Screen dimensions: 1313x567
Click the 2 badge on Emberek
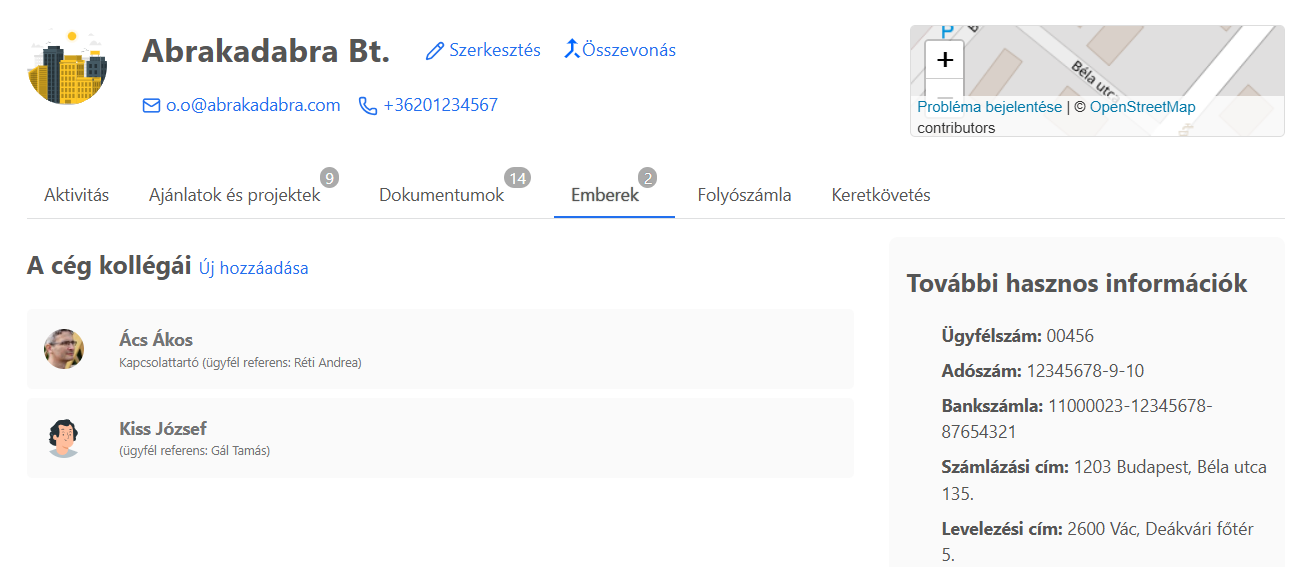[x=647, y=178]
